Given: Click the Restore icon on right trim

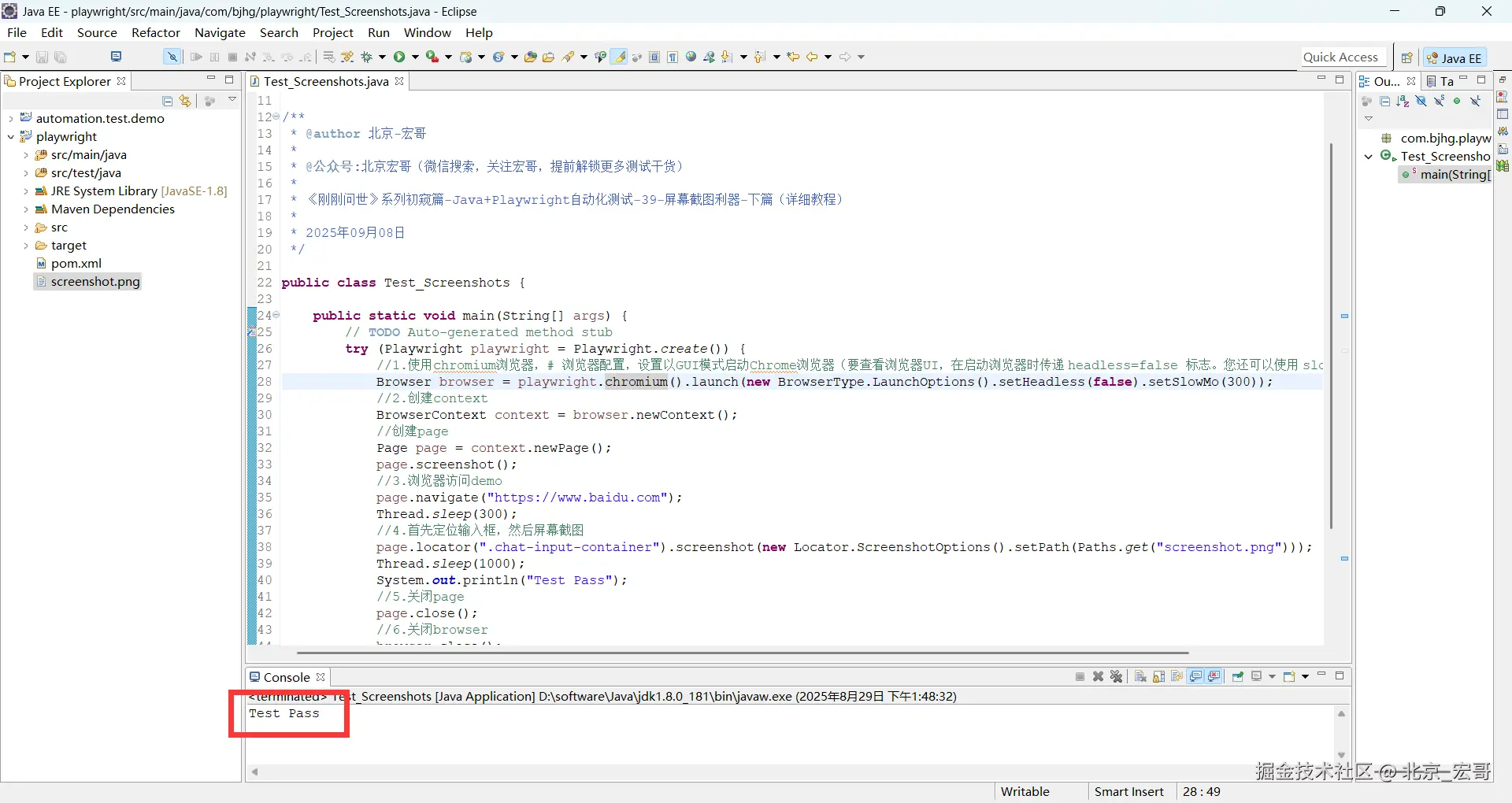Looking at the screenshot, I should click(1503, 80).
